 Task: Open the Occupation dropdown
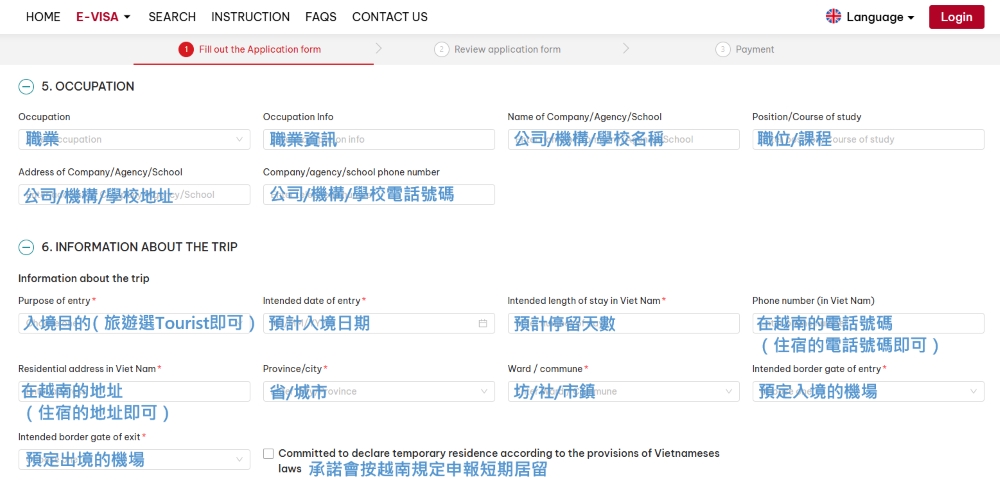tap(134, 140)
